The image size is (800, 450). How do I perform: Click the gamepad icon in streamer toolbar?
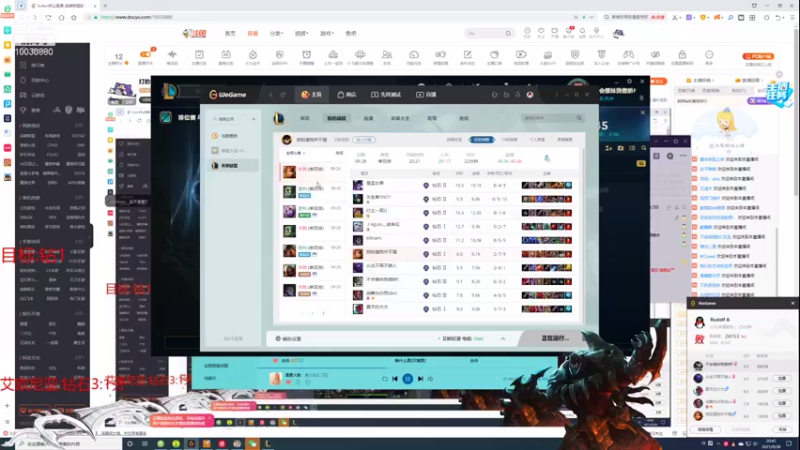pyautogui.click(x=629, y=55)
